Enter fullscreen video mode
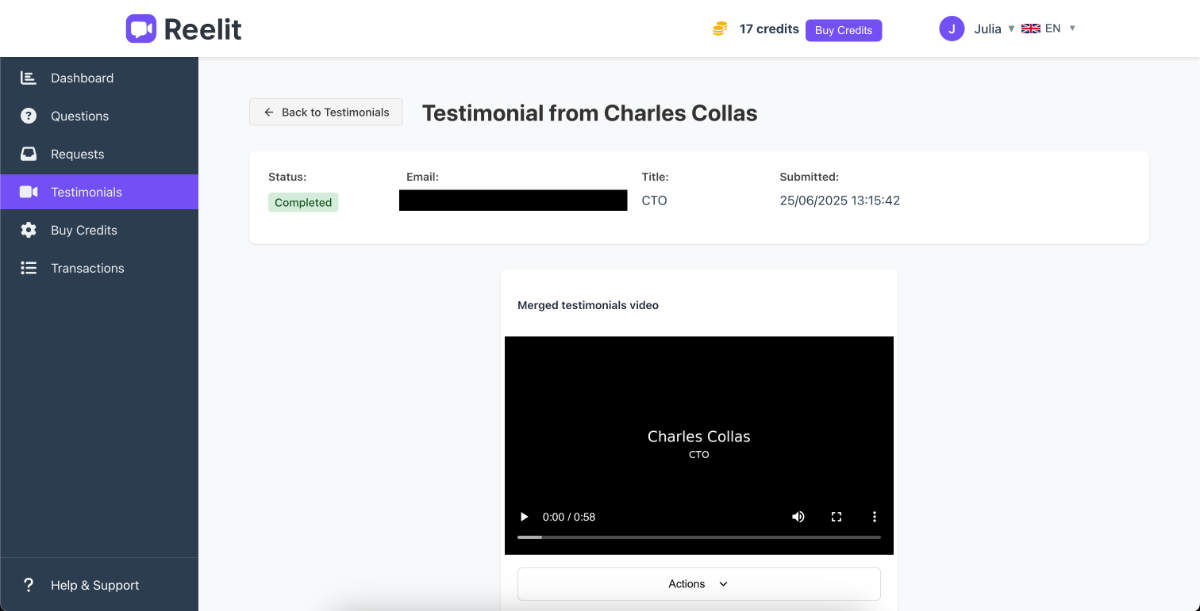Image resolution: width=1200 pixels, height=611 pixels. 836,517
